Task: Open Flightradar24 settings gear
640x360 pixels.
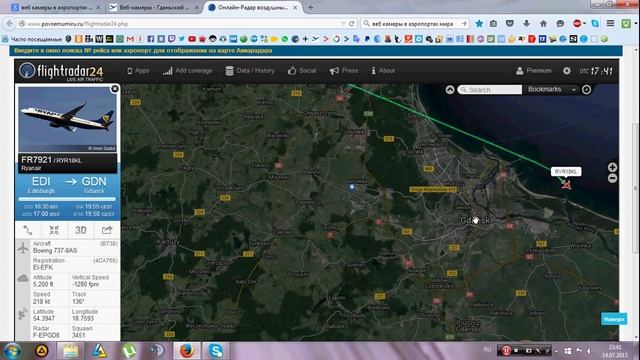Action: [x=567, y=71]
